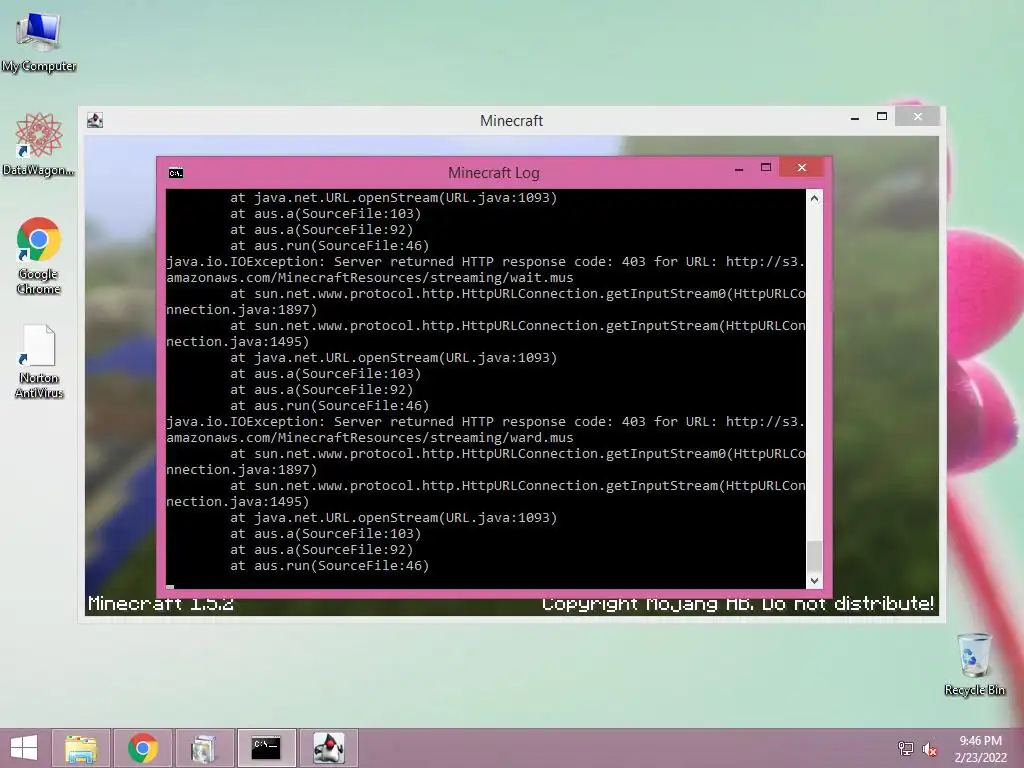Click the last aus.run(SourceFile:46) line

329,566
